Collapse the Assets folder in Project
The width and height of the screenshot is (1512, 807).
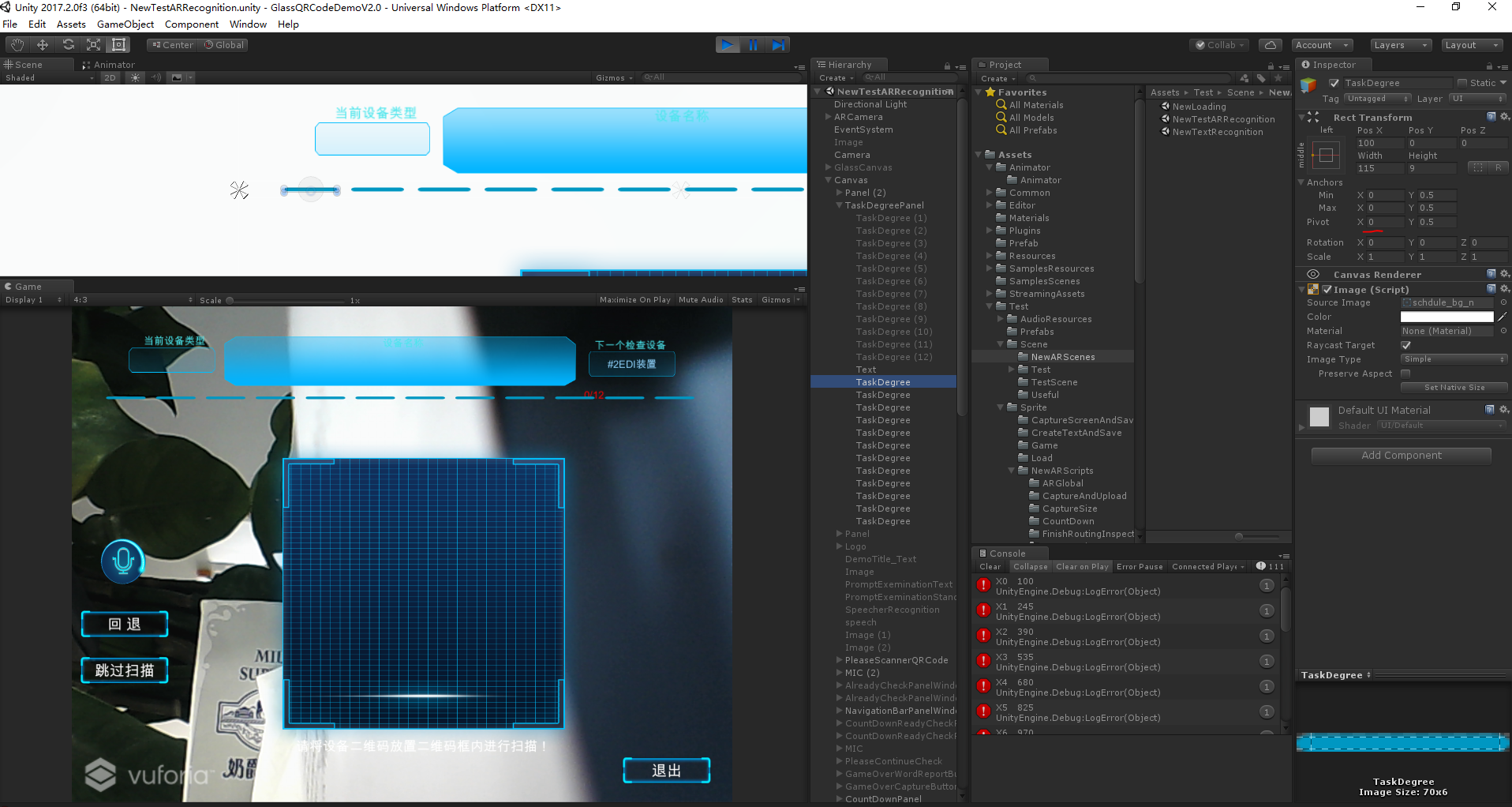(x=979, y=155)
